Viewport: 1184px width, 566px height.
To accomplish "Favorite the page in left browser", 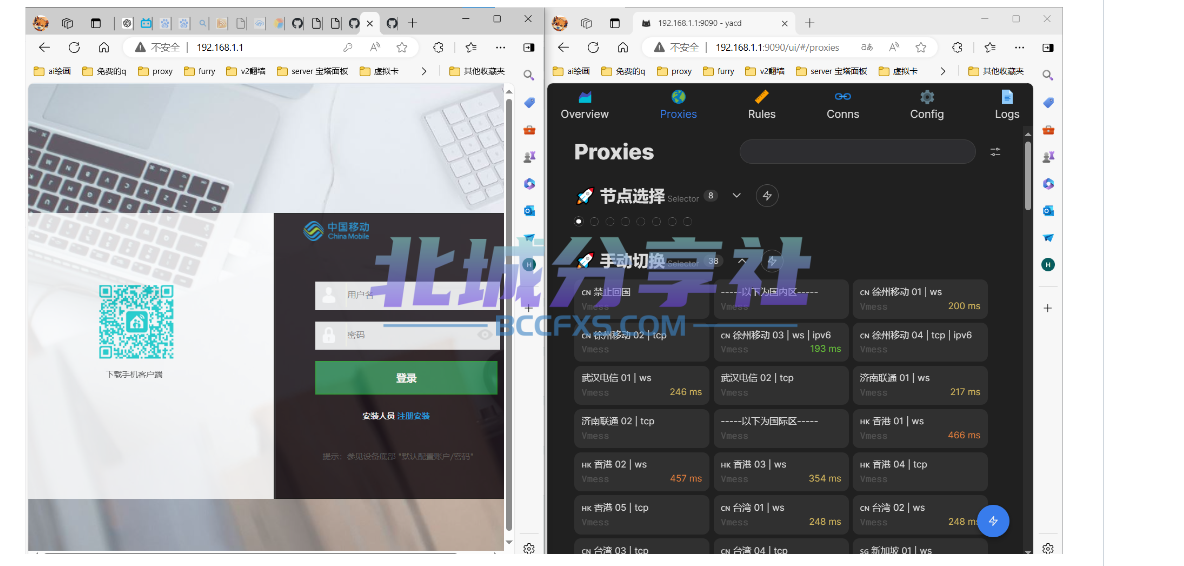I will 402,48.
